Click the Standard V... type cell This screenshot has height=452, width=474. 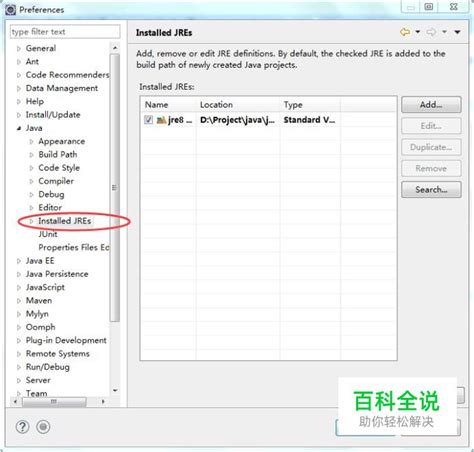pyautogui.click(x=309, y=120)
